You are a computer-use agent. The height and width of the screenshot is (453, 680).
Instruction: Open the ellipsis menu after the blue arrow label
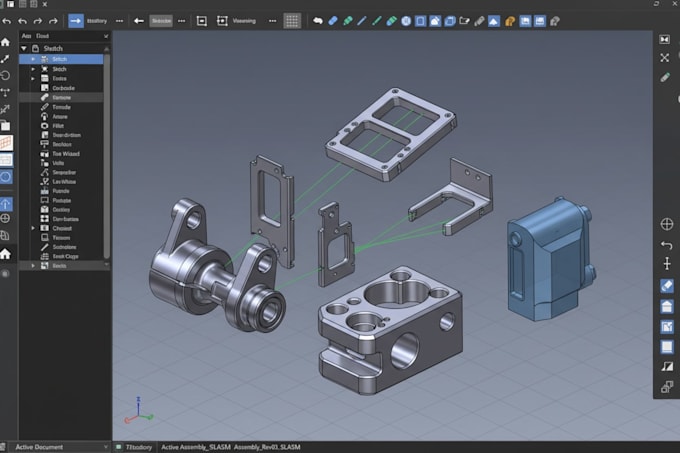[119, 21]
